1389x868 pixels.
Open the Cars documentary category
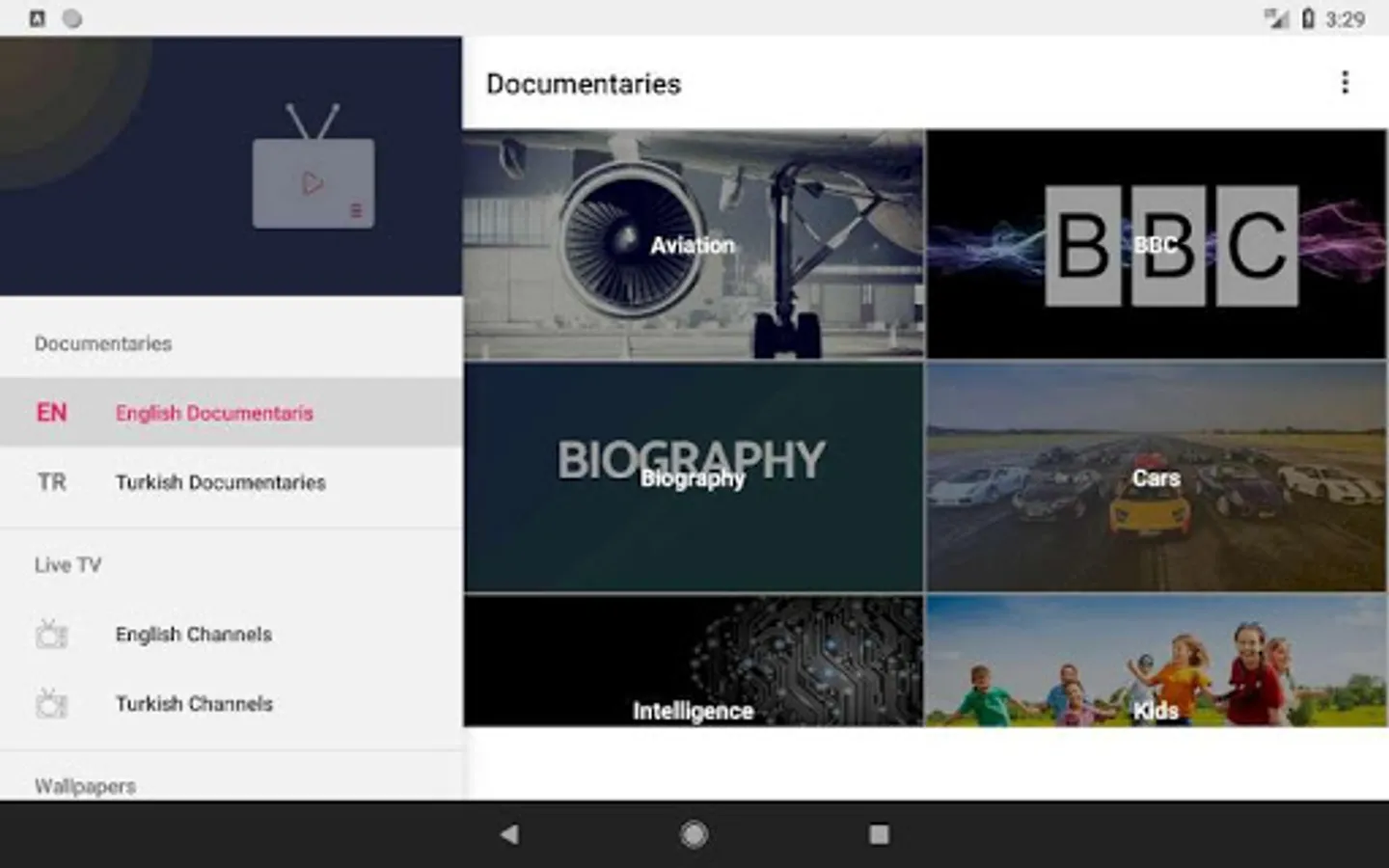1157,477
